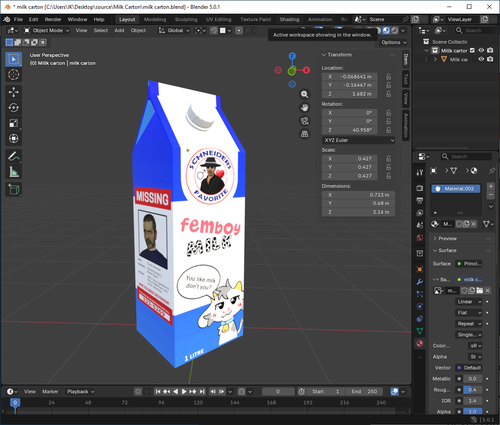Expand the Milk carton object in outliner
500x425 pixels.
pyautogui.click(x=435, y=59)
